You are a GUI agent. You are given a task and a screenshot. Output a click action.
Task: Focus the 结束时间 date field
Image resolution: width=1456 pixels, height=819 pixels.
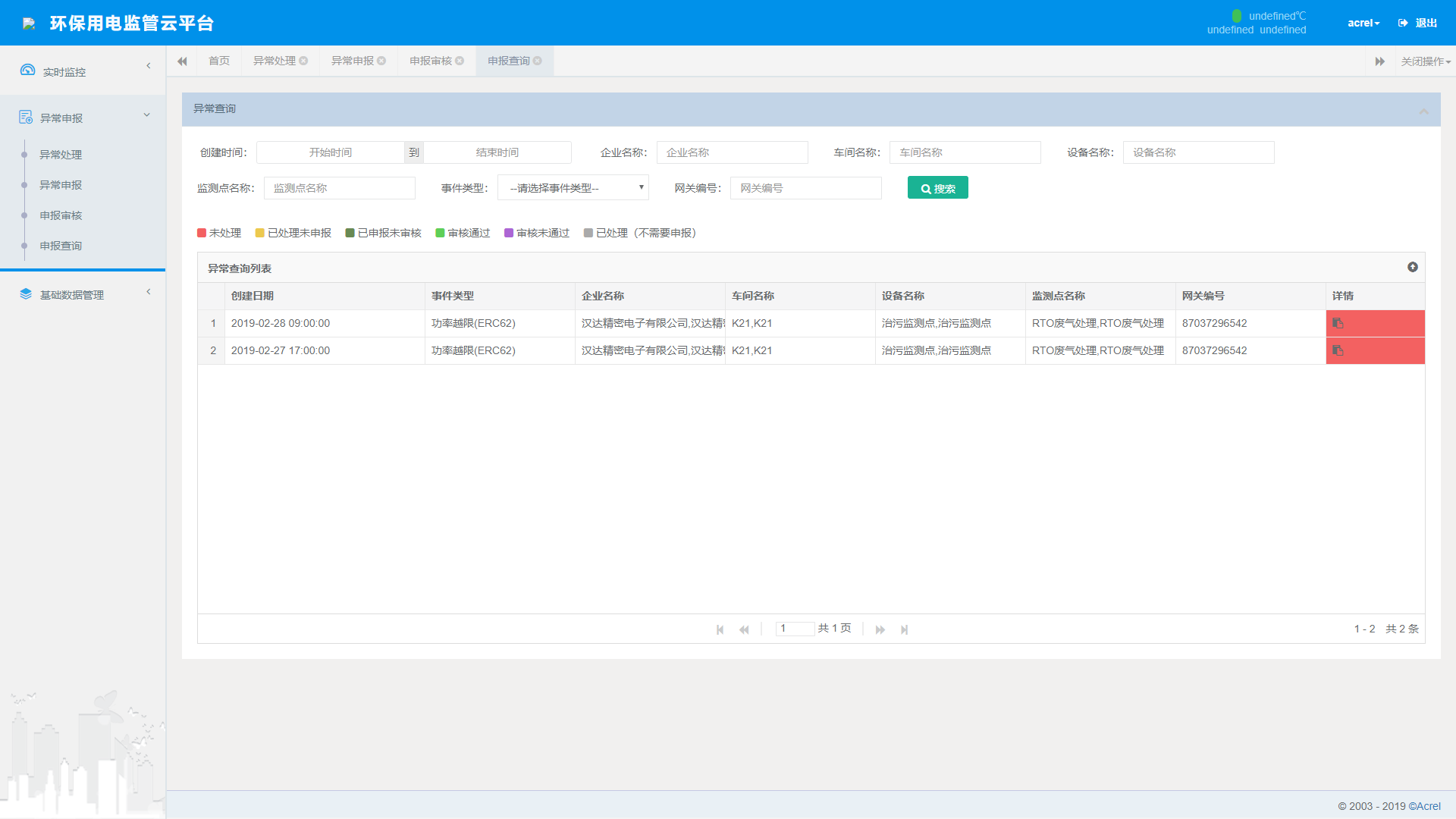click(497, 152)
